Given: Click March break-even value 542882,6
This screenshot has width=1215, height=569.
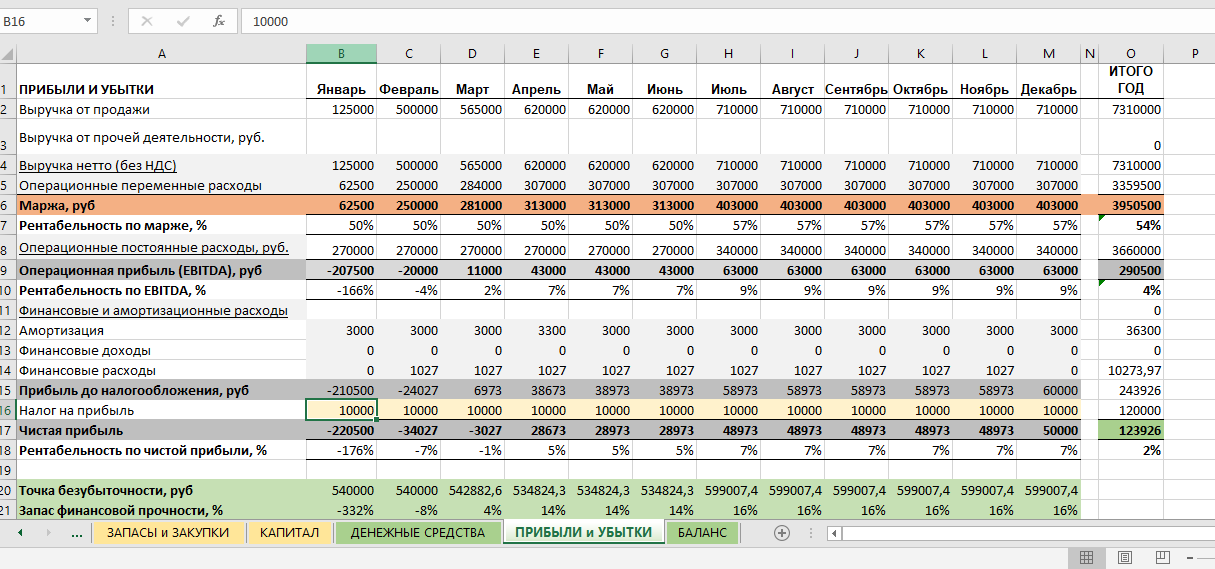Looking at the screenshot, I should click(473, 490).
